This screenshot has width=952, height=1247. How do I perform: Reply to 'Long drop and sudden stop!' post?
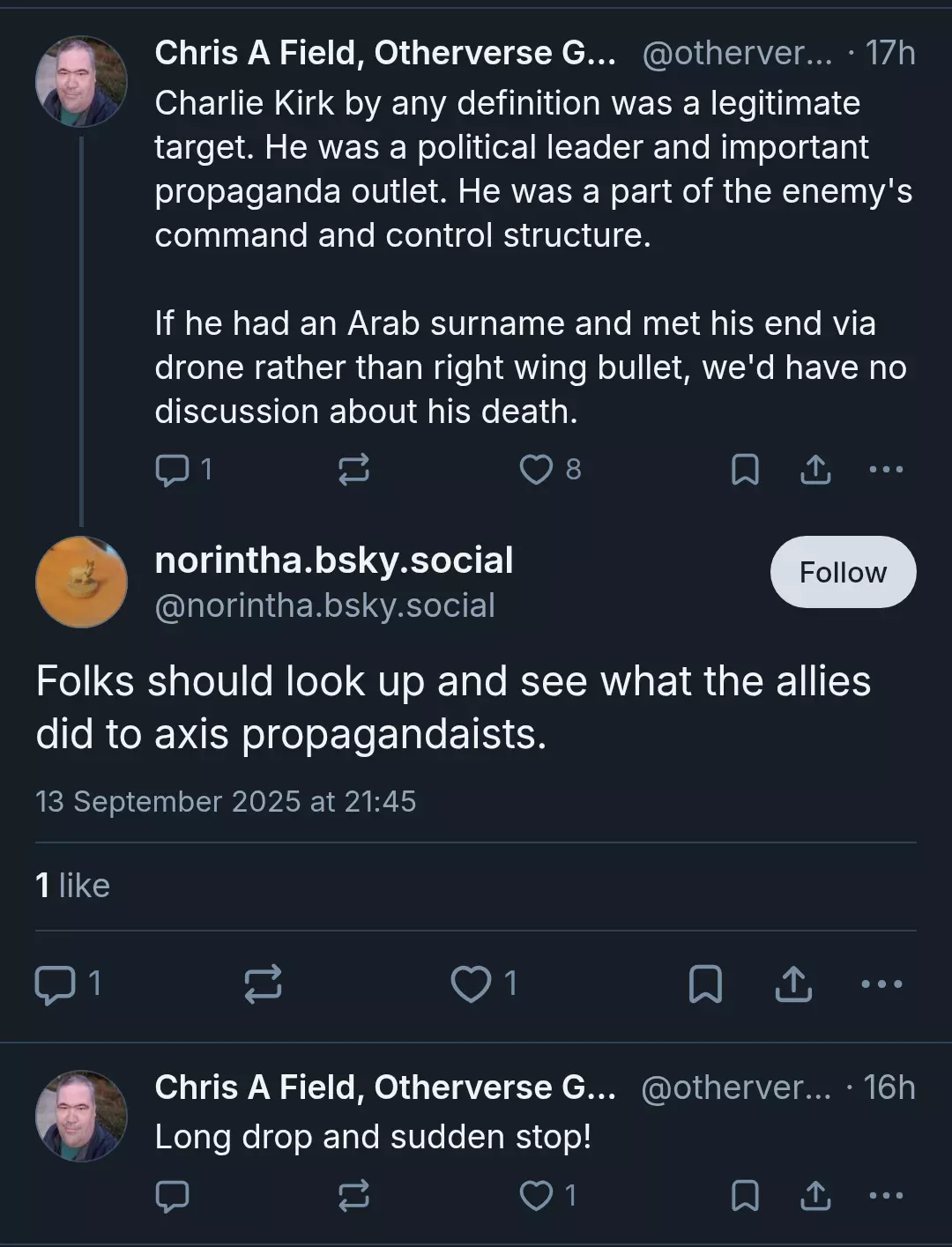tap(172, 1196)
